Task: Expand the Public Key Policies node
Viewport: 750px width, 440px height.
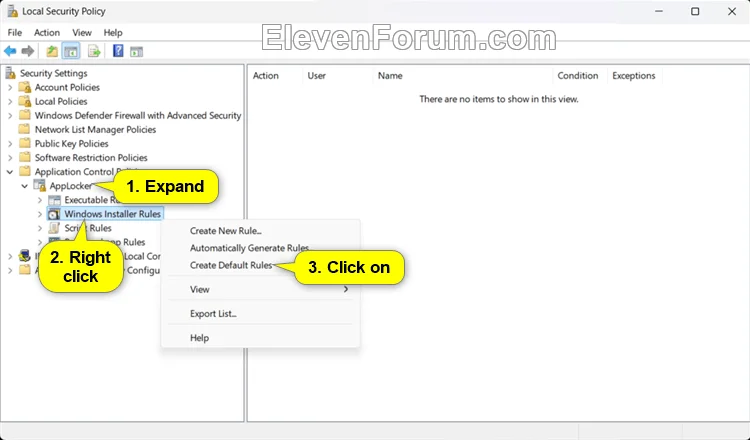Action: 10,143
